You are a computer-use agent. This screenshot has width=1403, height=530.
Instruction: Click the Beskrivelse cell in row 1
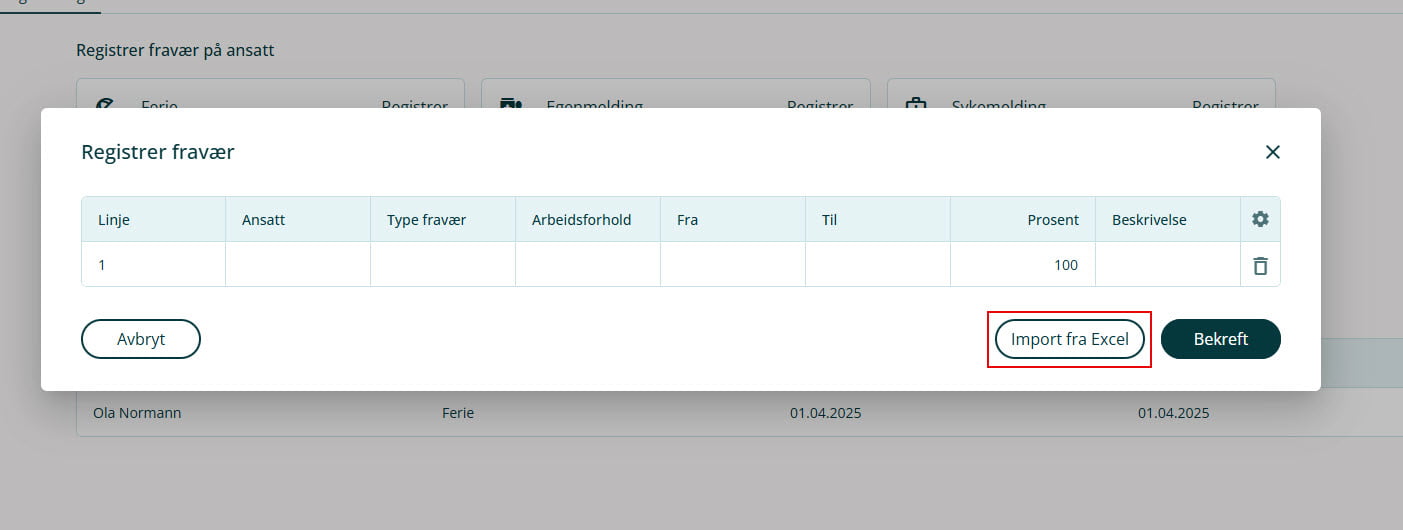coord(1167,265)
